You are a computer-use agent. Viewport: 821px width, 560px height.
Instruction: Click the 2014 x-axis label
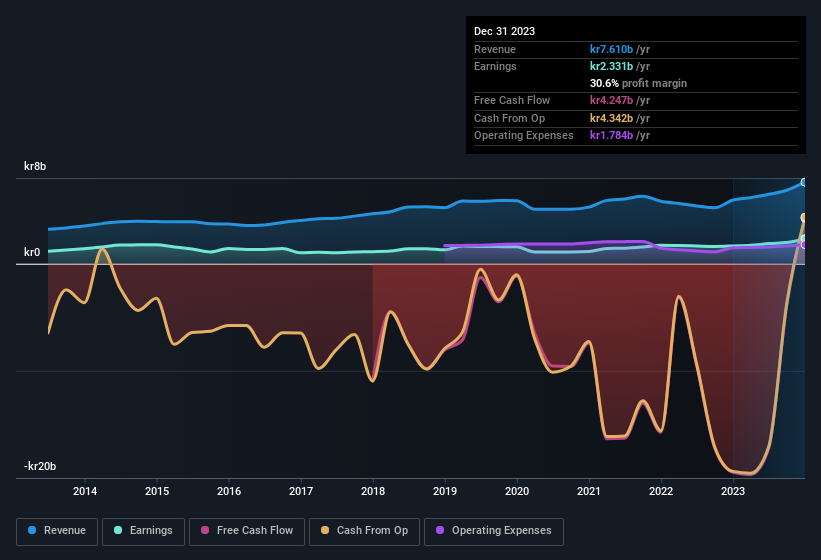[x=85, y=491]
